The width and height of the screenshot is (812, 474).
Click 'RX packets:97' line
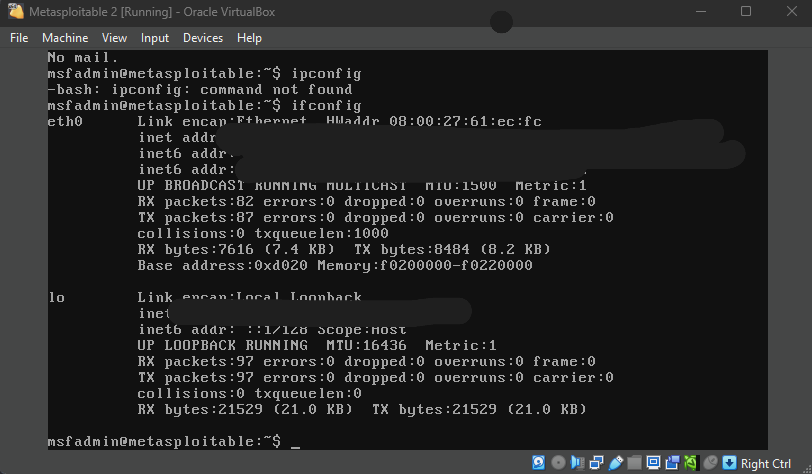367,362
